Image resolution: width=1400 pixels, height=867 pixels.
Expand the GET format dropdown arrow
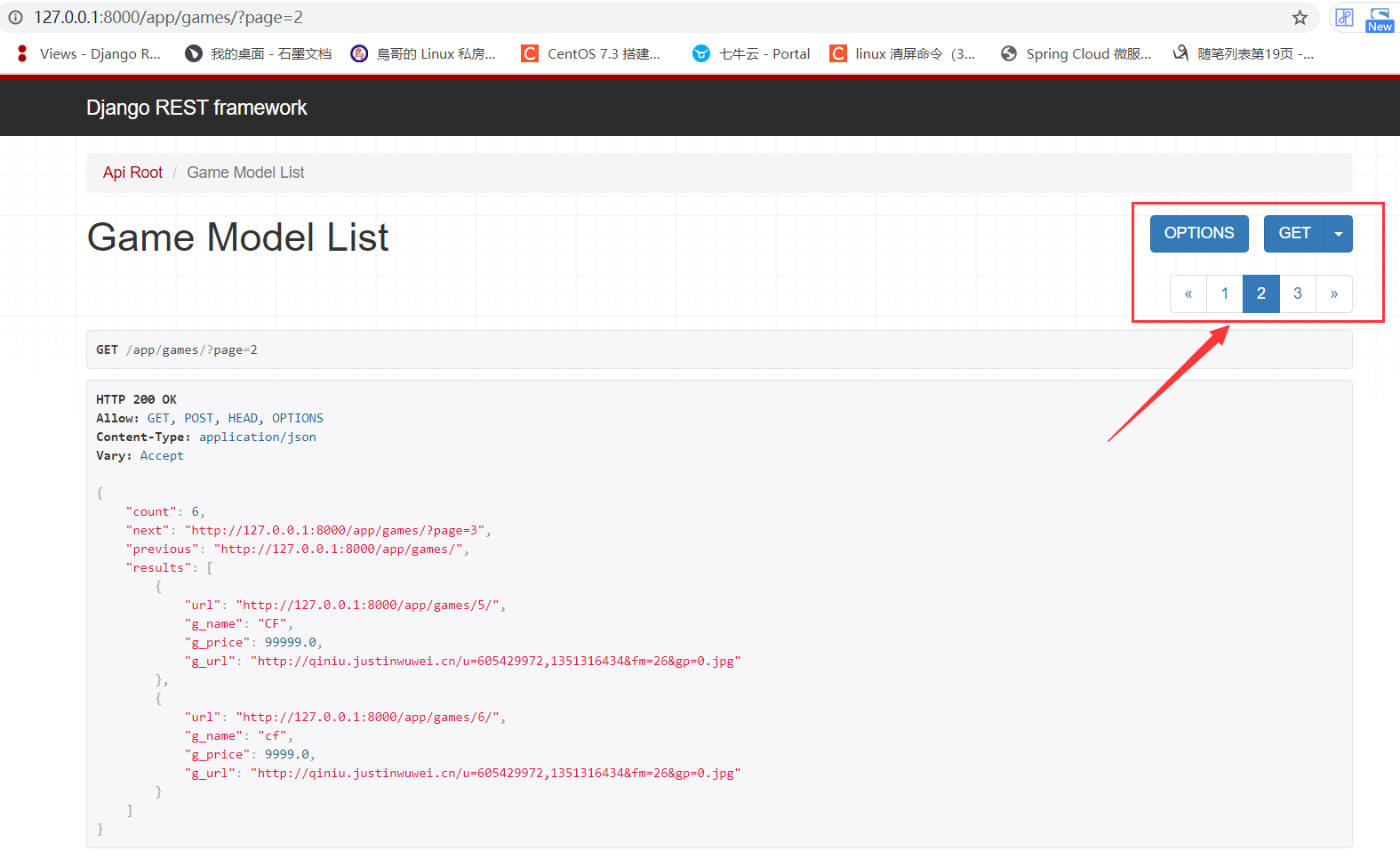click(x=1339, y=234)
